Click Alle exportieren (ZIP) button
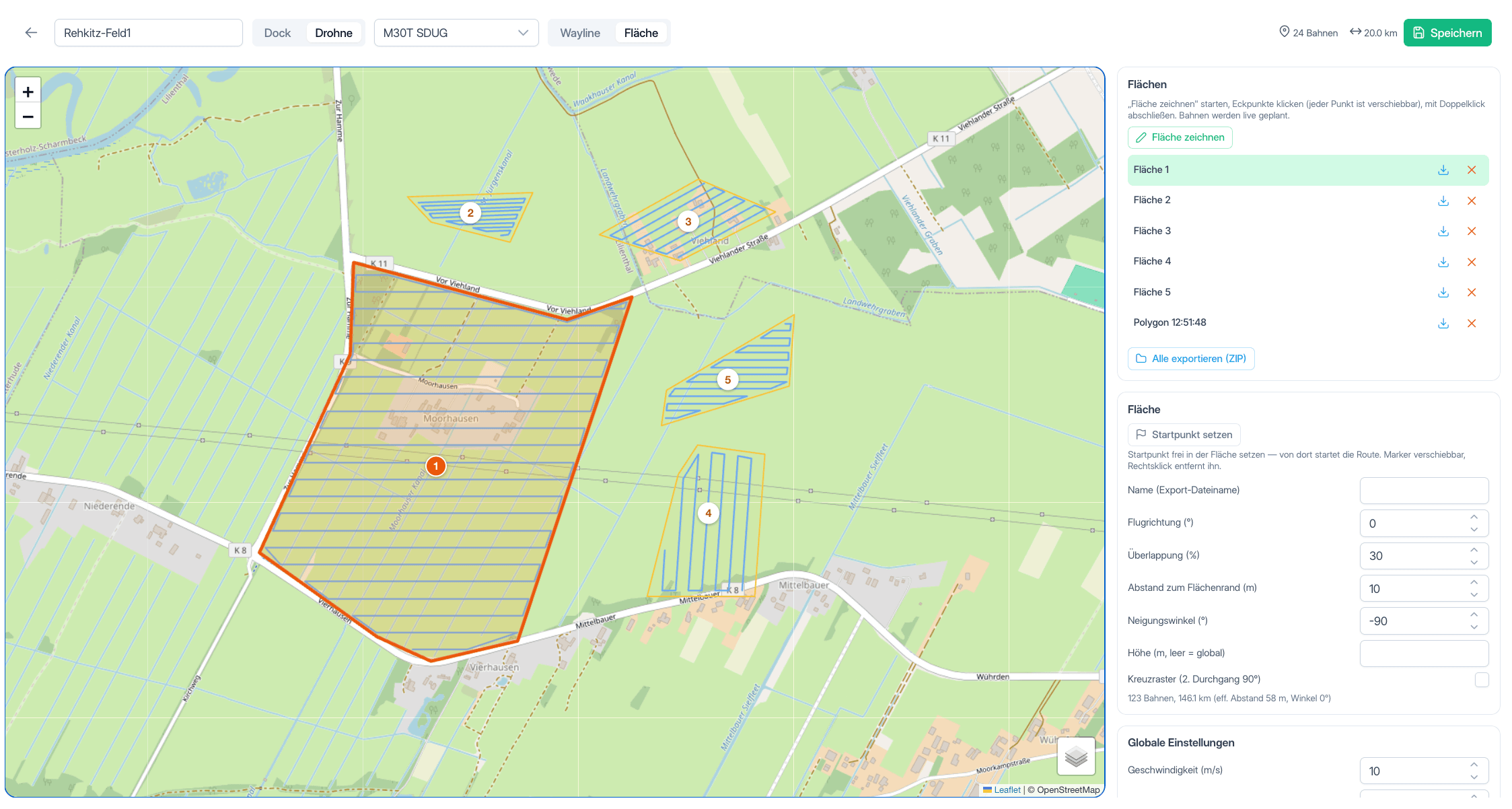1512x809 pixels. click(x=1191, y=359)
